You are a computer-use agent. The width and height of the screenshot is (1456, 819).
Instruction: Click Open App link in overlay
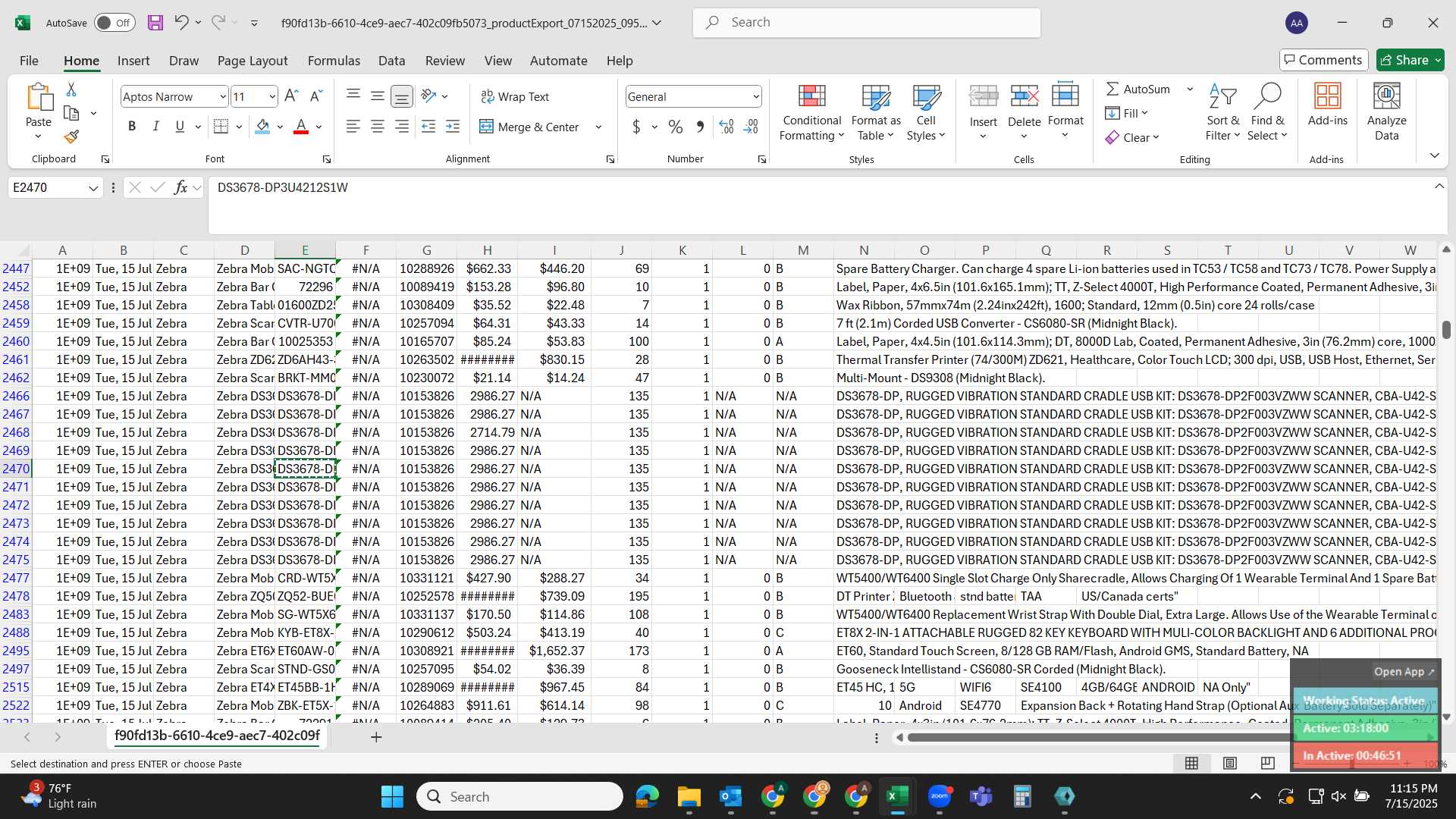coord(1404,671)
